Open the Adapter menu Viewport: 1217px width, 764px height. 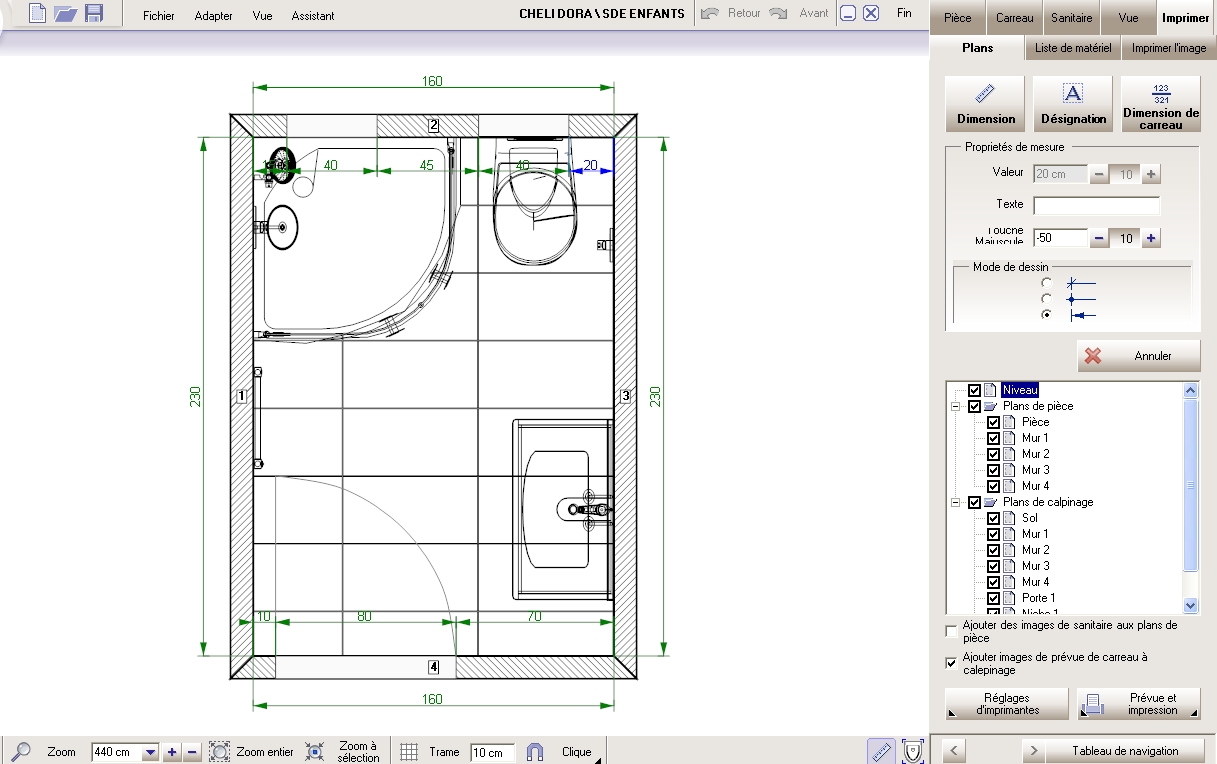pos(214,16)
